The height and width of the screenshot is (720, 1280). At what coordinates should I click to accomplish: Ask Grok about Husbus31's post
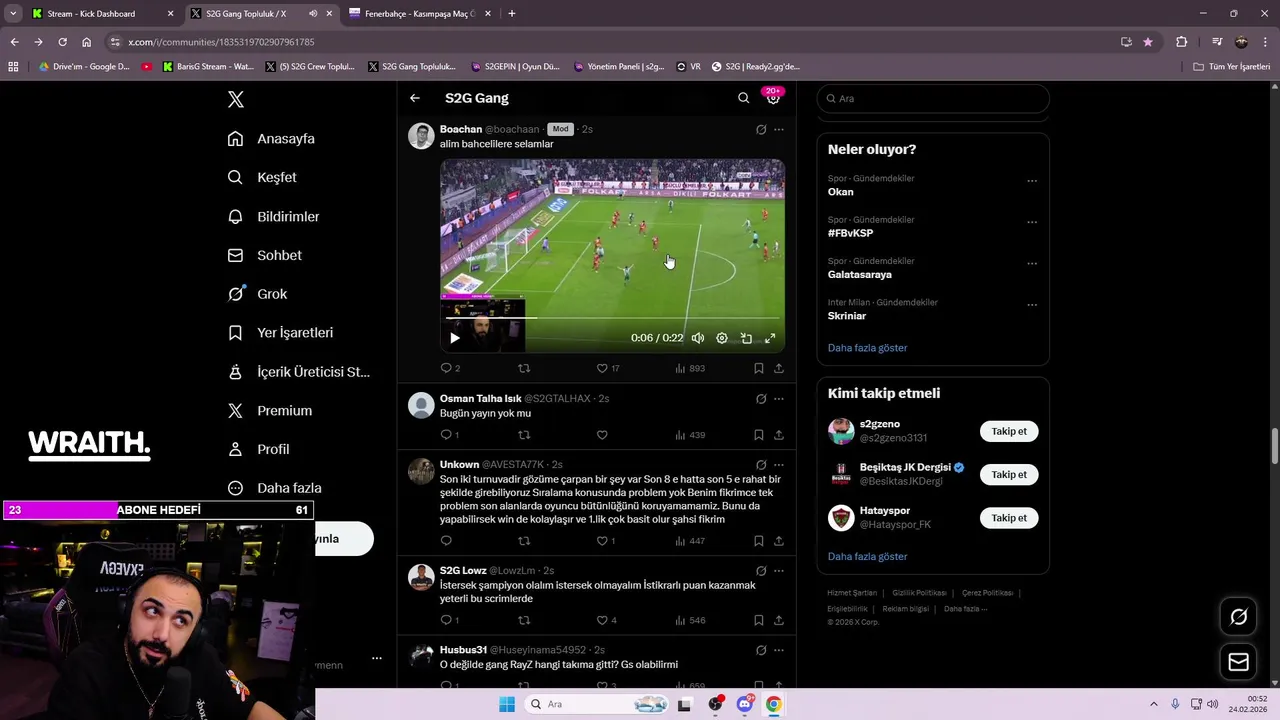coord(761,650)
